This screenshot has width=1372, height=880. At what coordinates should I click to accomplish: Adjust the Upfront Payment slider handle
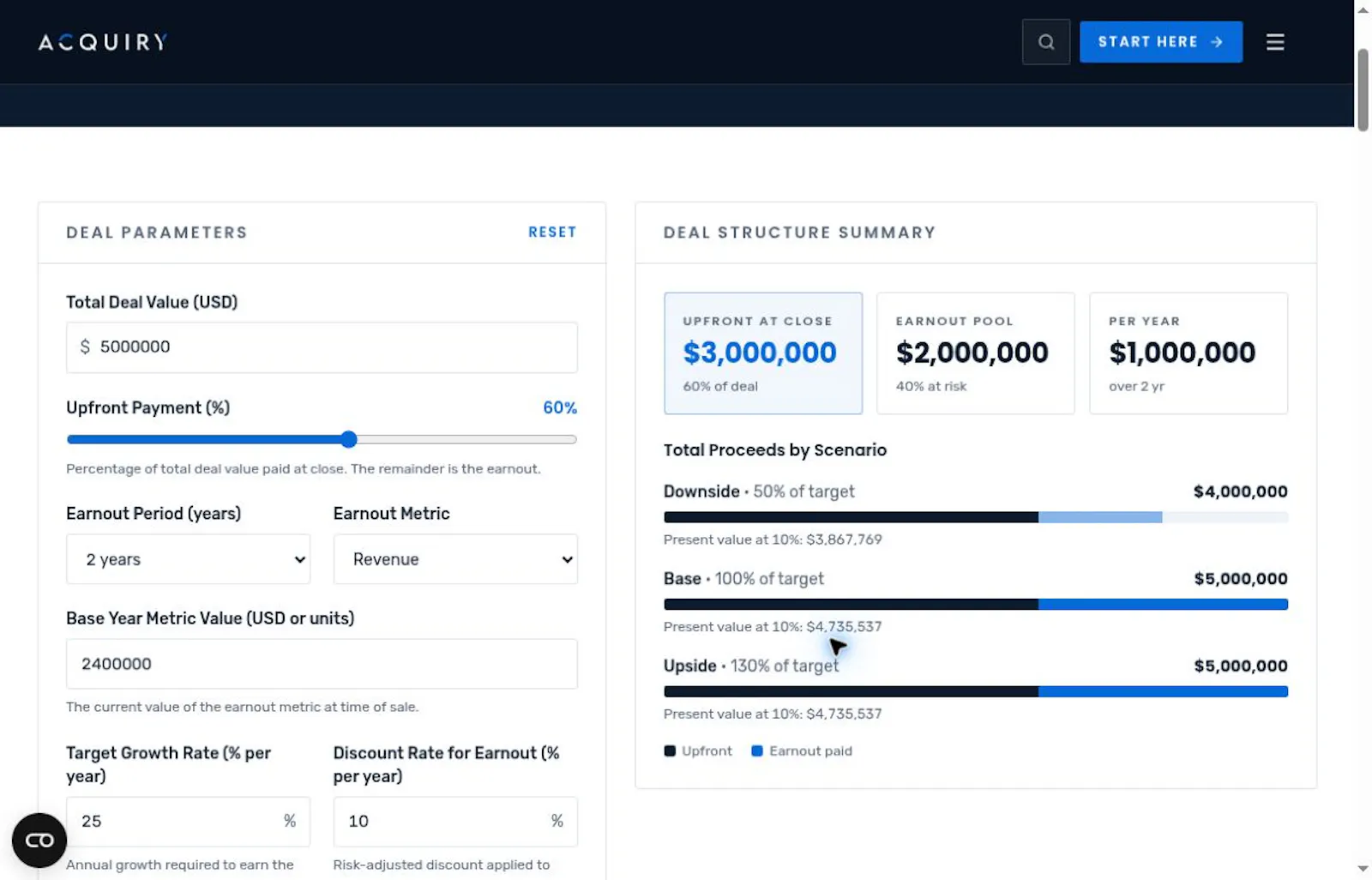point(348,440)
